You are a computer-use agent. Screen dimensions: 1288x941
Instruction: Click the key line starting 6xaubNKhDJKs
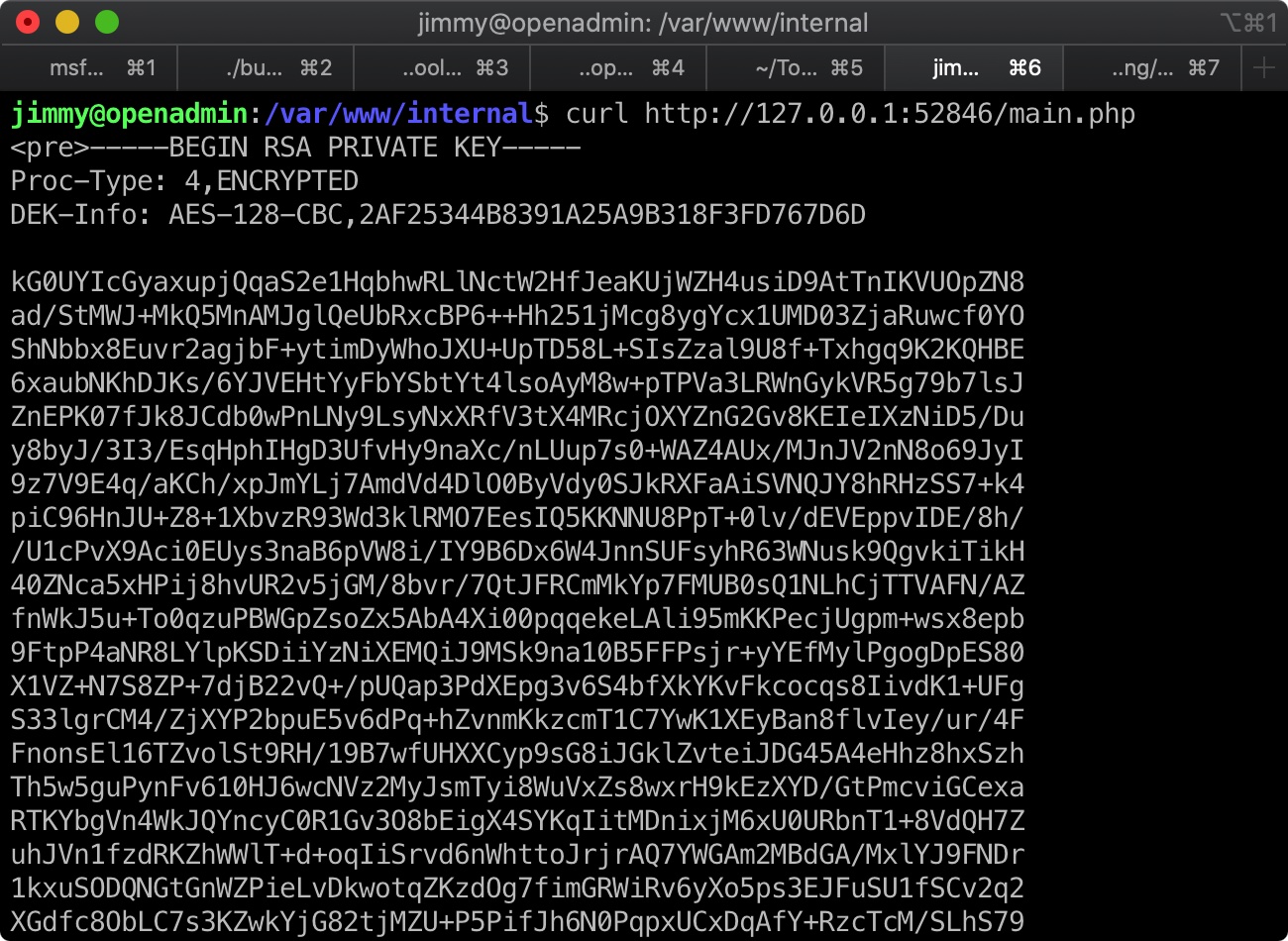517,383
